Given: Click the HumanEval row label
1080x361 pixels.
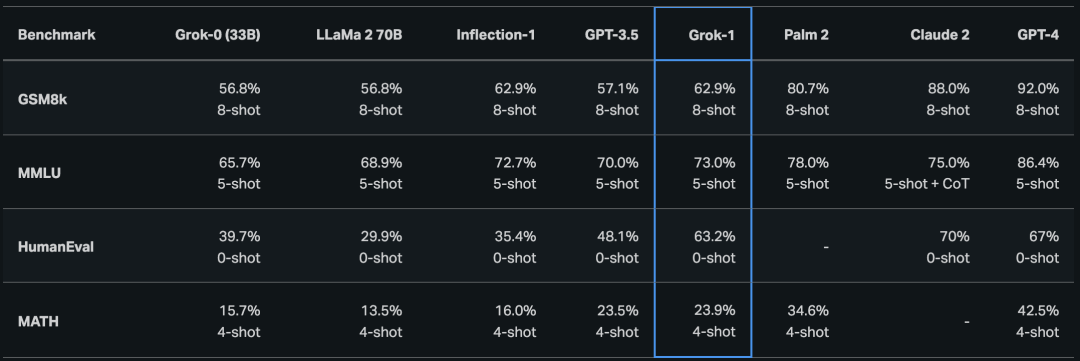Looking at the screenshot, I should pyautogui.click(x=56, y=247).
